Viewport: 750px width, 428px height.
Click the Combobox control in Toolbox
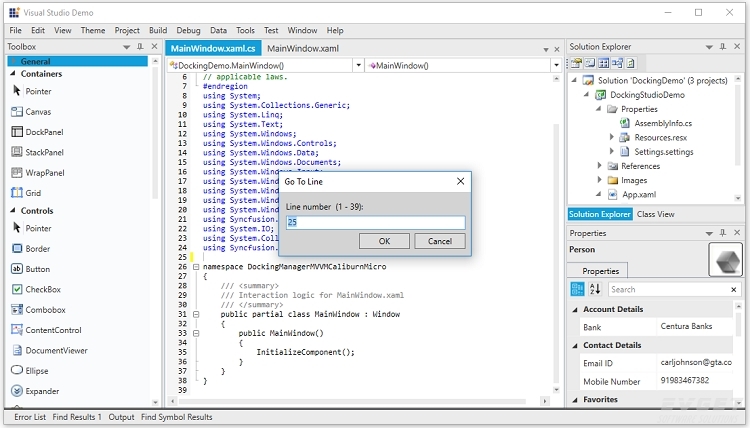pos(45,310)
